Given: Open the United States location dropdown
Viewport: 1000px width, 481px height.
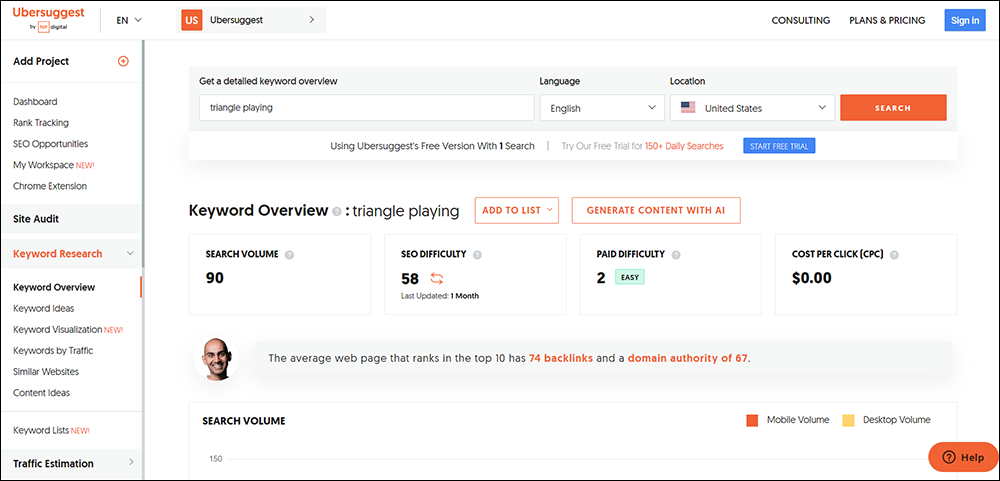Looking at the screenshot, I should (753, 108).
